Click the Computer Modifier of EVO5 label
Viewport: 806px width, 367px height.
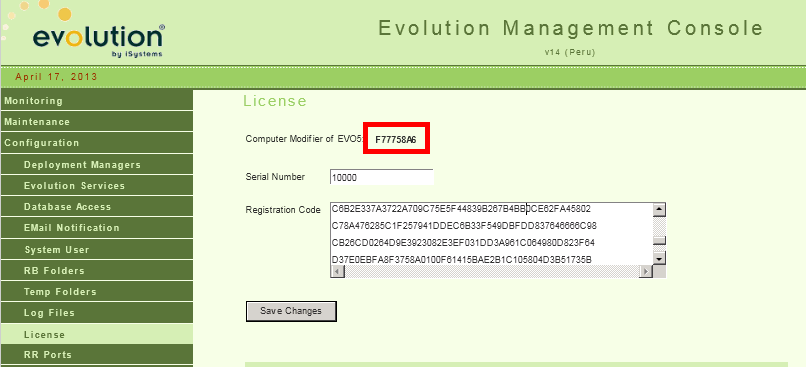[x=304, y=139]
